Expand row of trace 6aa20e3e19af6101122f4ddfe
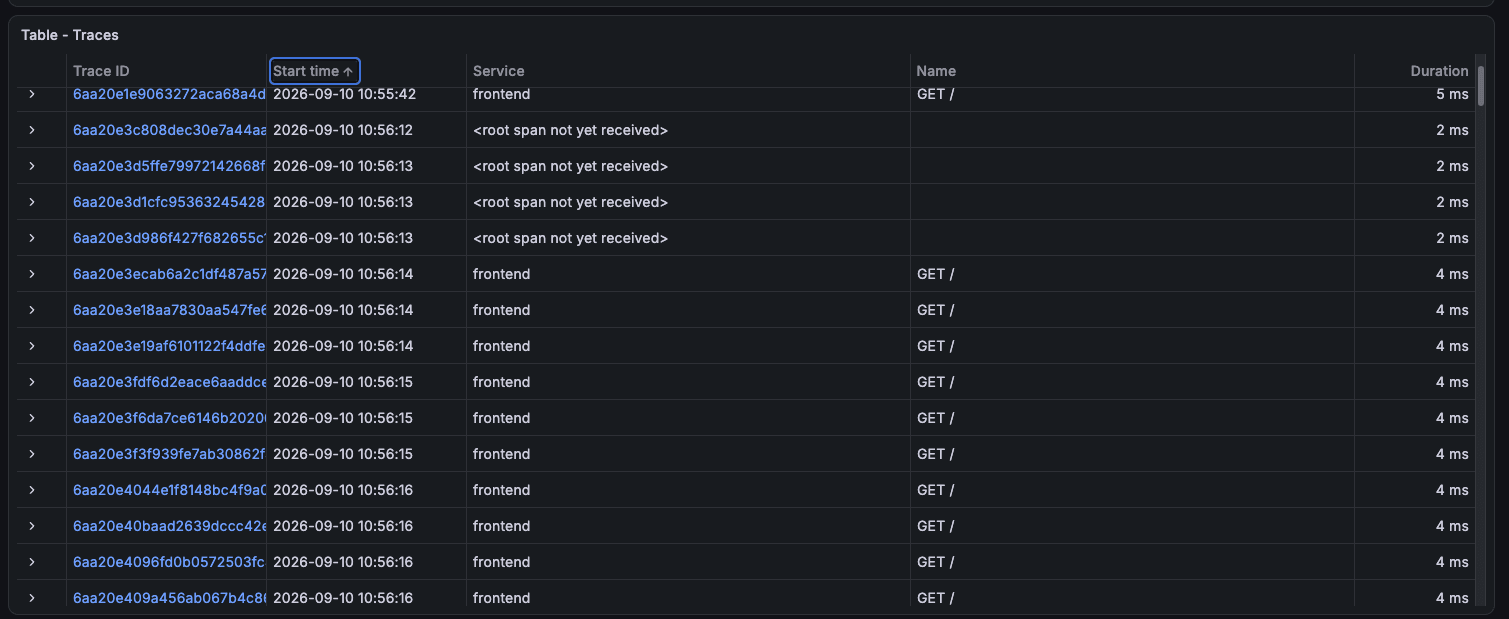The width and height of the screenshot is (1509, 619). [x=32, y=346]
